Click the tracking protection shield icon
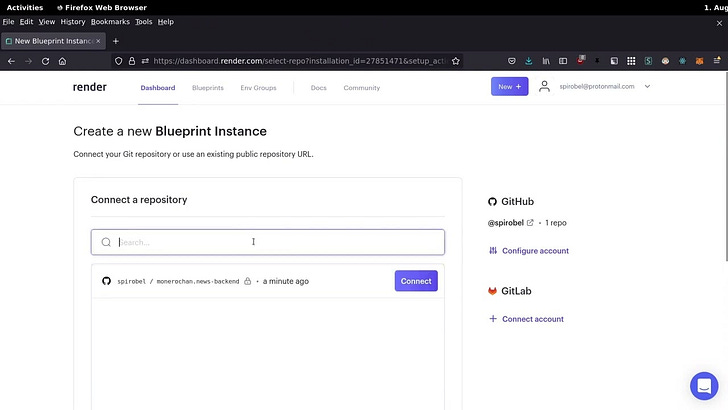 point(118,61)
